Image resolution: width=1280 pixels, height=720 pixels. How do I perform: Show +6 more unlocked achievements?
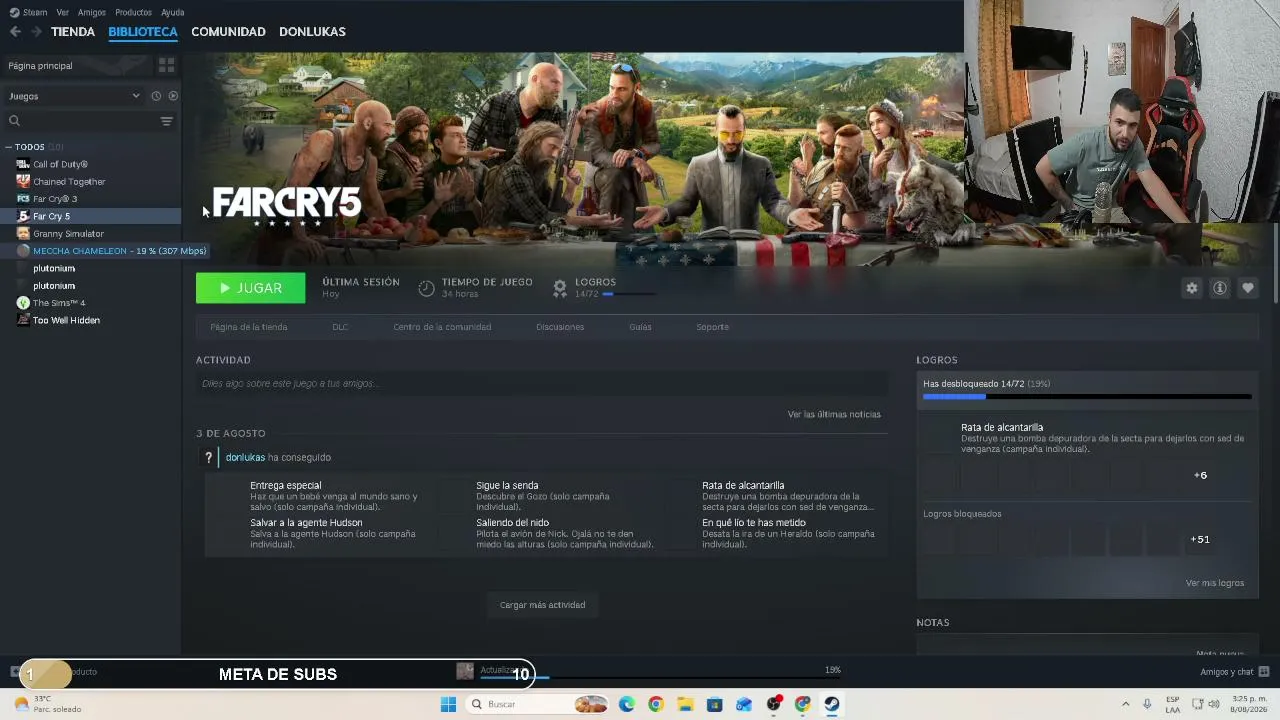pyautogui.click(x=1200, y=475)
